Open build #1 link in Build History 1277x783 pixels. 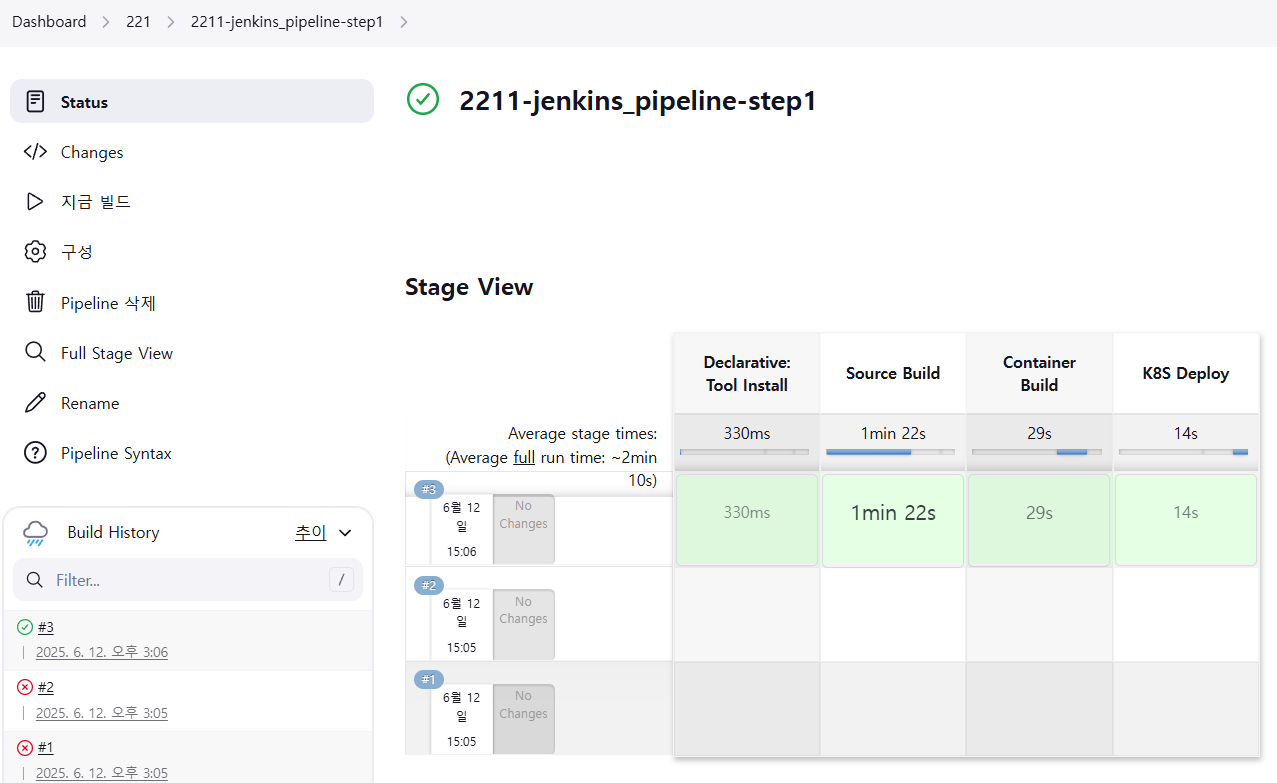(46, 747)
